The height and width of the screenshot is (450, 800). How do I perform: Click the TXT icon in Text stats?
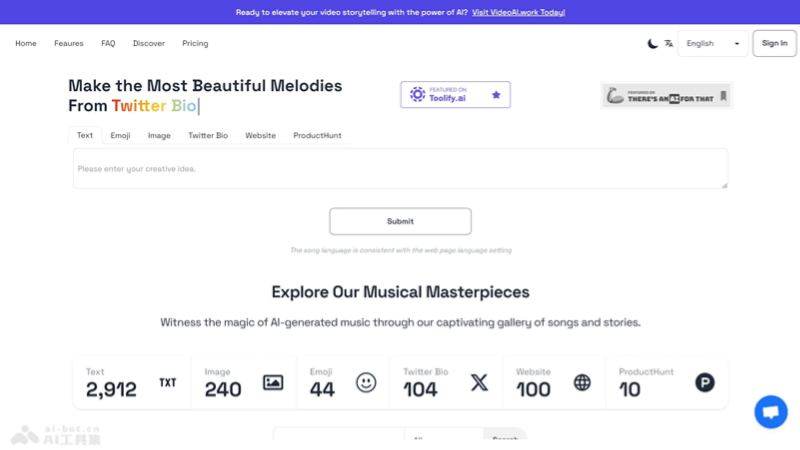(x=168, y=382)
